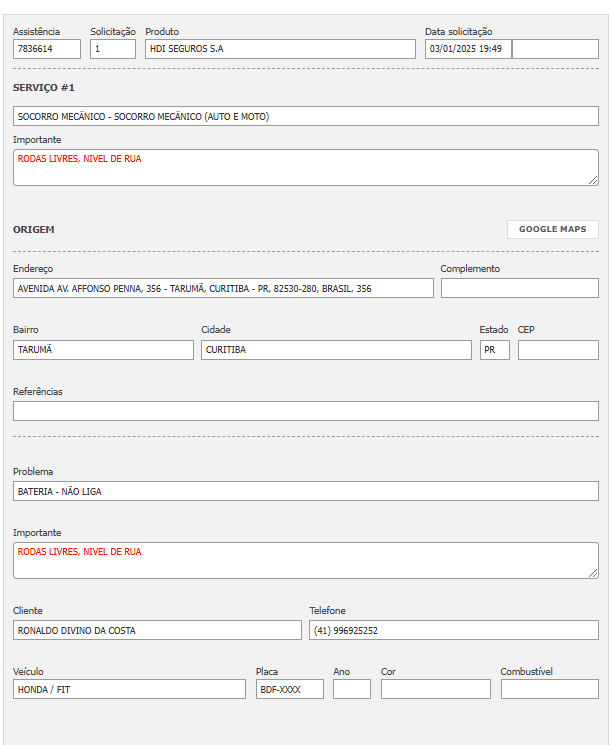Focus the empty Combustível field
Screen dimensions: 614x745
click(x=549, y=689)
